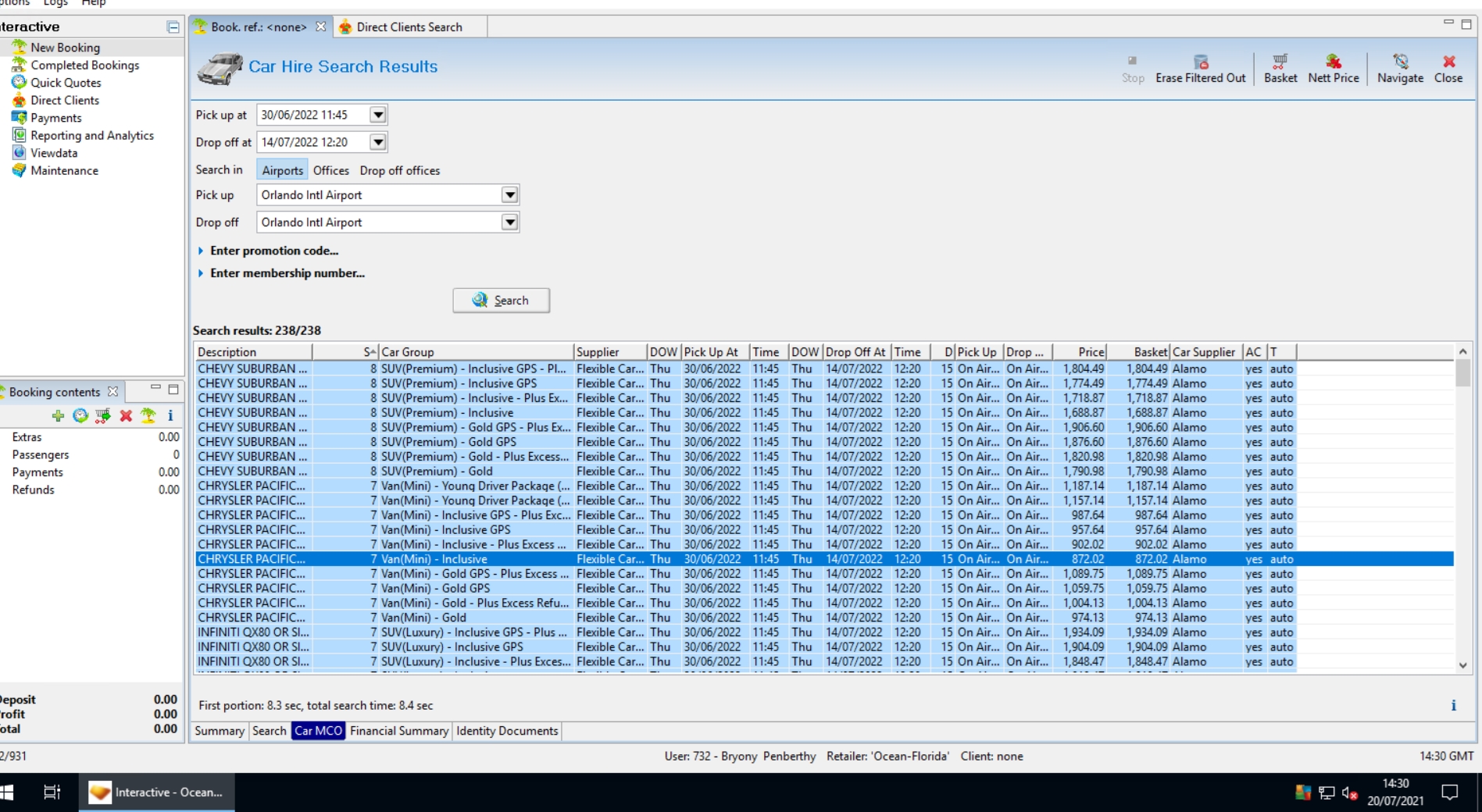Click the green plus icon in Booking contents
Image resolution: width=1482 pixels, height=812 pixels.
58,416
